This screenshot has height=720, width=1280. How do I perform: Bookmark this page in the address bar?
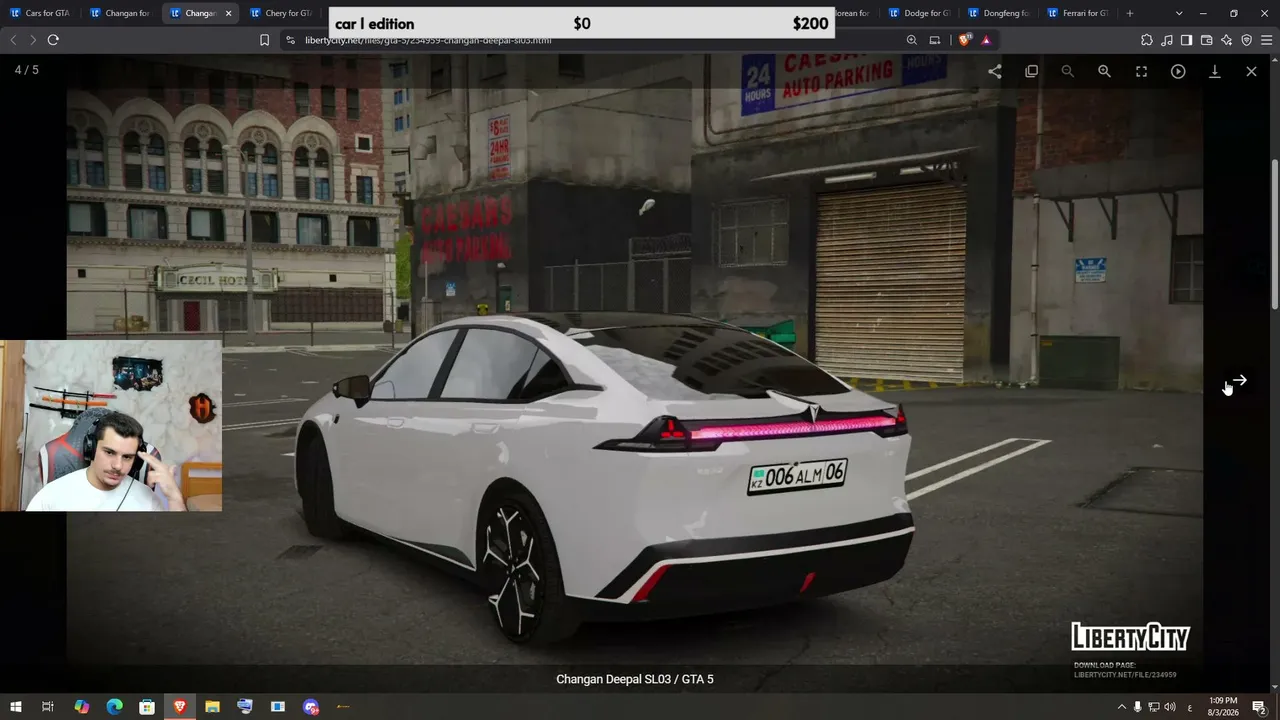pos(264,40)
